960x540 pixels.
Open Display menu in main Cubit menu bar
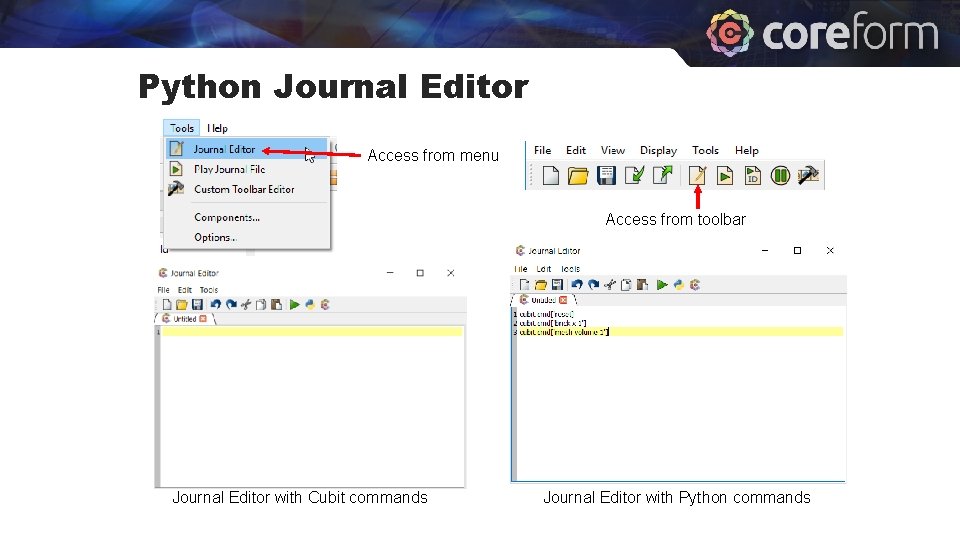(659, 150)
